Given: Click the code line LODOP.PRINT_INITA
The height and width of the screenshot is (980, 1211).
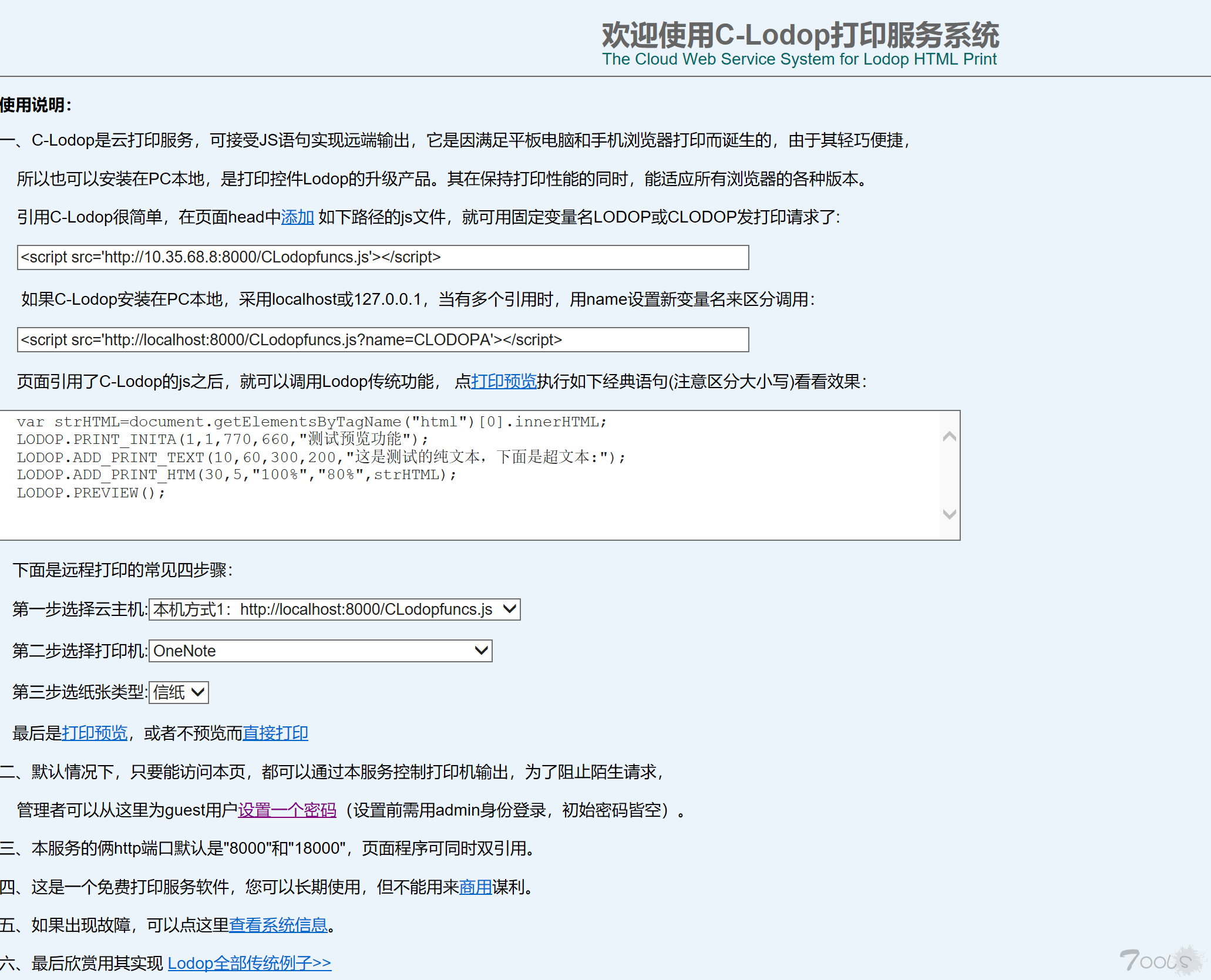Looking at the screenshot, I should (223, 439).
